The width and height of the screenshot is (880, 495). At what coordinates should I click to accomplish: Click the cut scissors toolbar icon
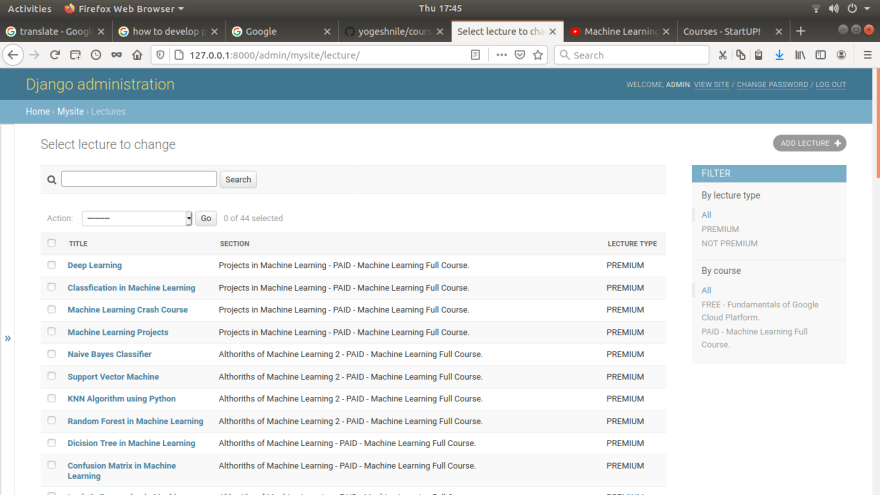click(x=722, y=55)
